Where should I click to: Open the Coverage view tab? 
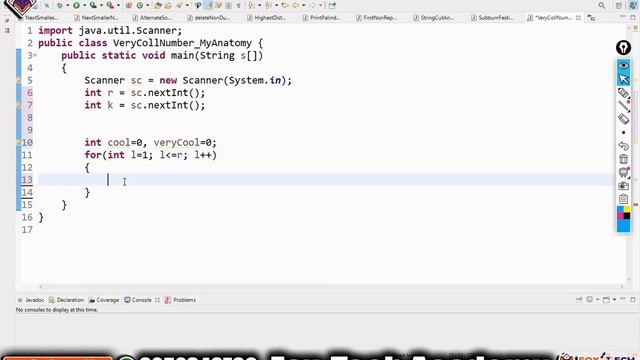[104, 300]
